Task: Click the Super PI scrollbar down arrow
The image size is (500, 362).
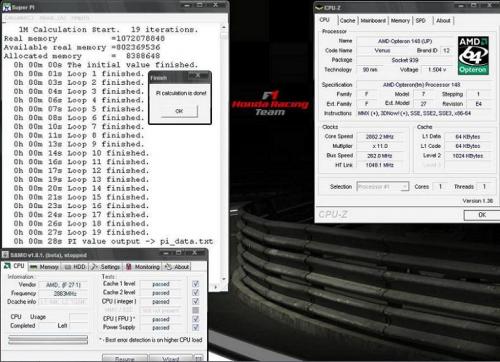Action: click(224, 279)
